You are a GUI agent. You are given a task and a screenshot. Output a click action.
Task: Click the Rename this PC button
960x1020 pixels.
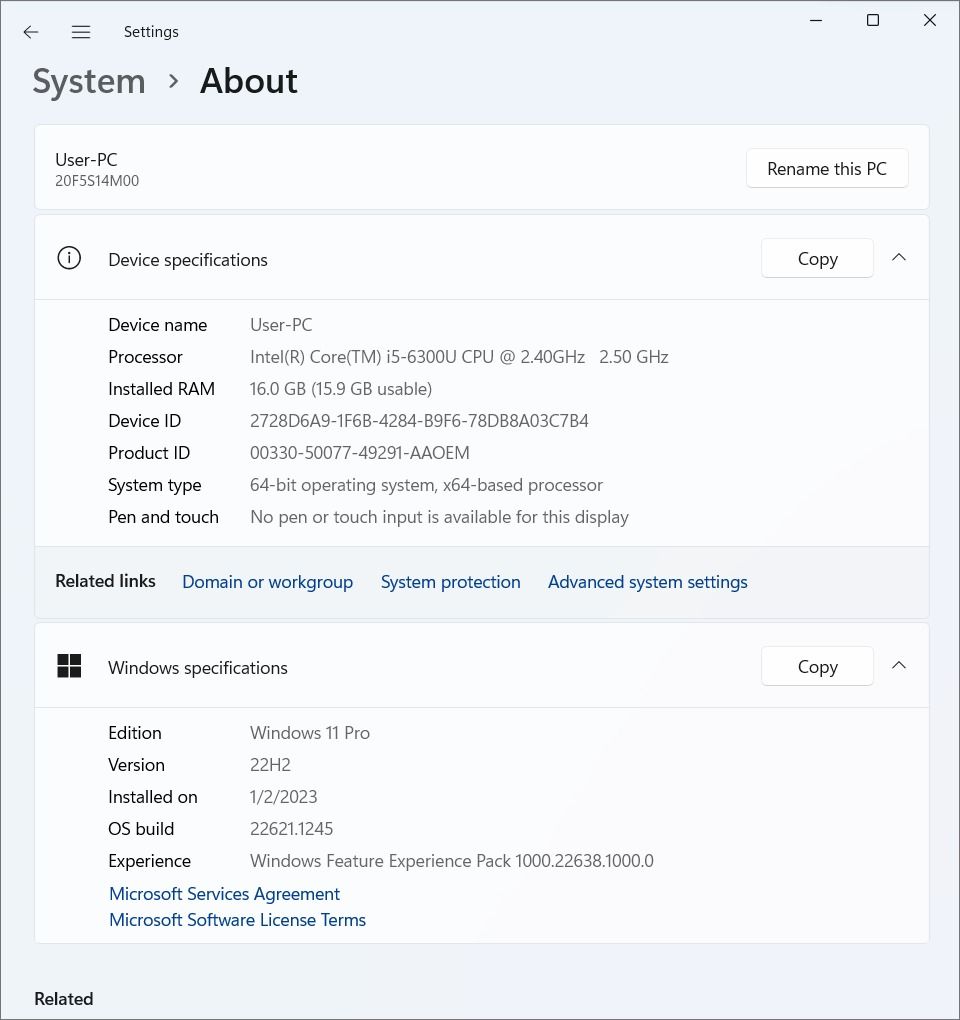827,168
